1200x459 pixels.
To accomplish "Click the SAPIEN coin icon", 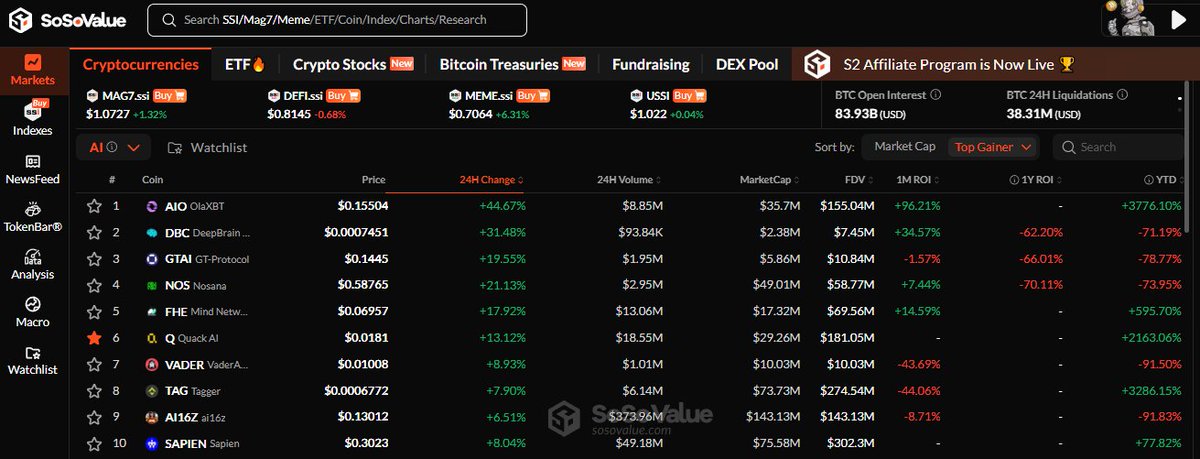I will tap(152, 443).
